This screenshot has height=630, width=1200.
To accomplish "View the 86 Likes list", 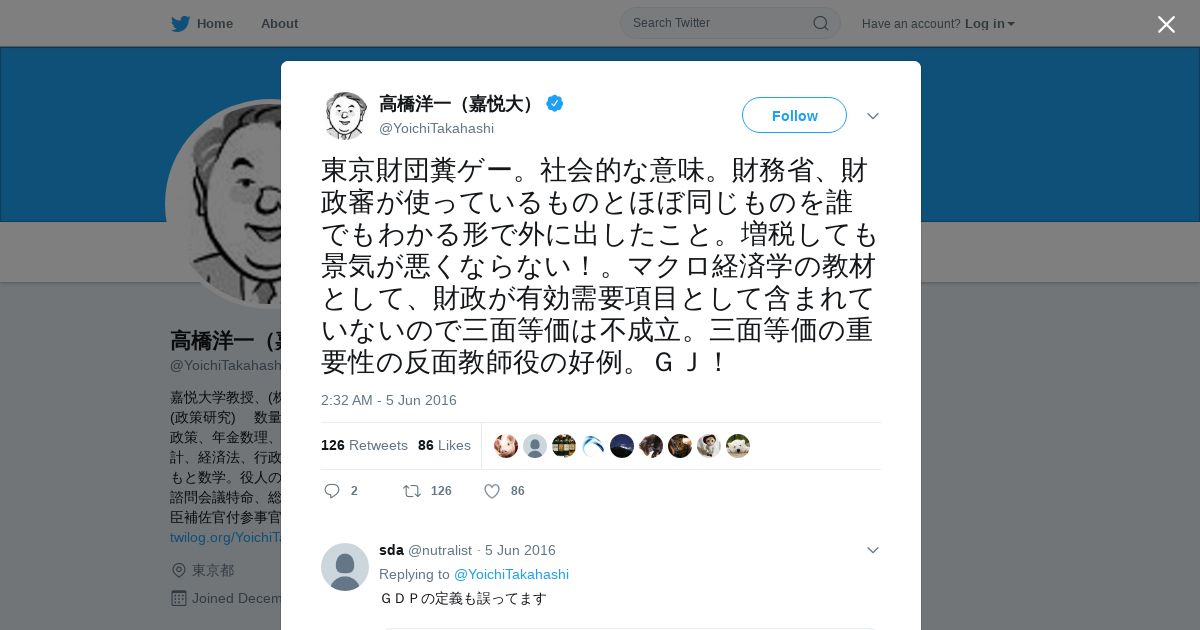I will click(444, 445).
